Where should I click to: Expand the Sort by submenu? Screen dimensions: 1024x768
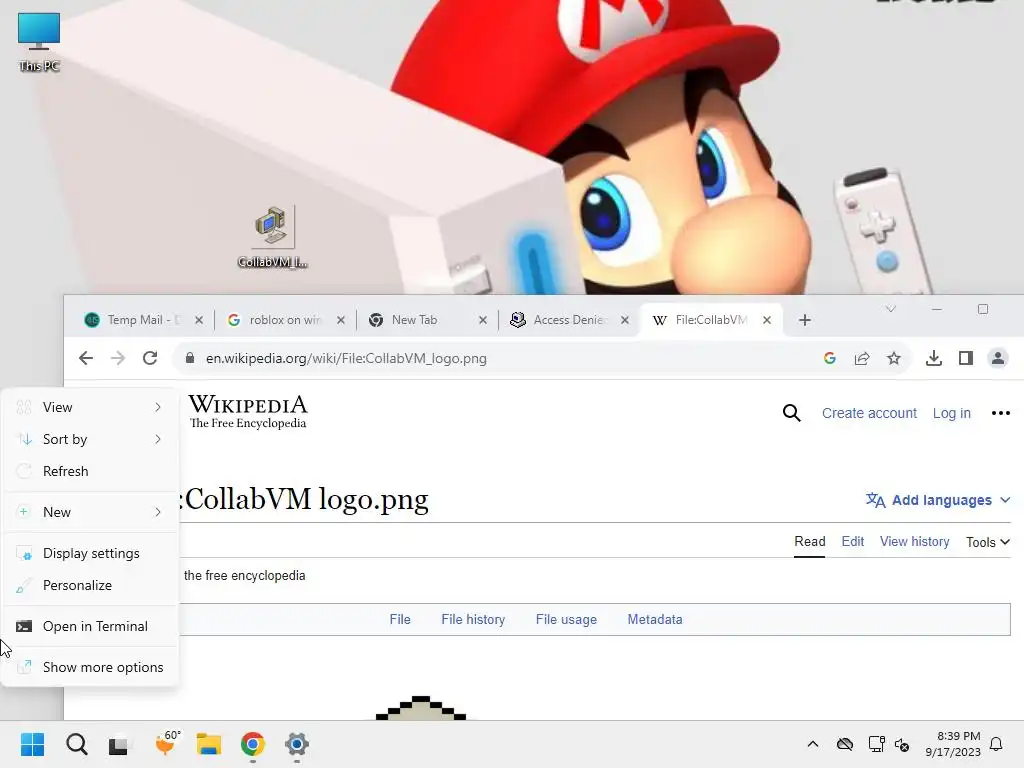[x=90, y=439]
